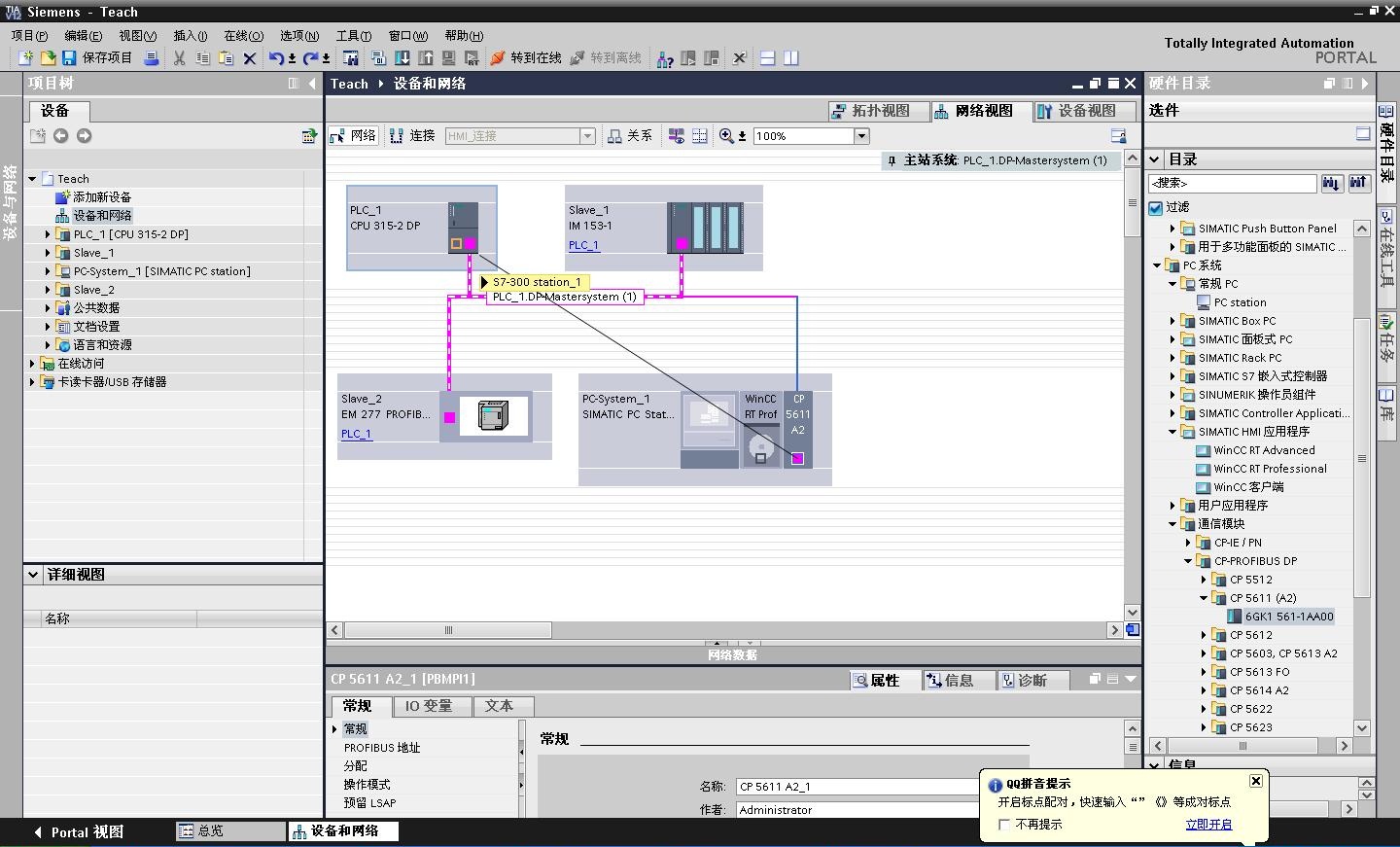
Task: Click PROFIBUS port on Slave_1 module
Action: pos(682,244)
